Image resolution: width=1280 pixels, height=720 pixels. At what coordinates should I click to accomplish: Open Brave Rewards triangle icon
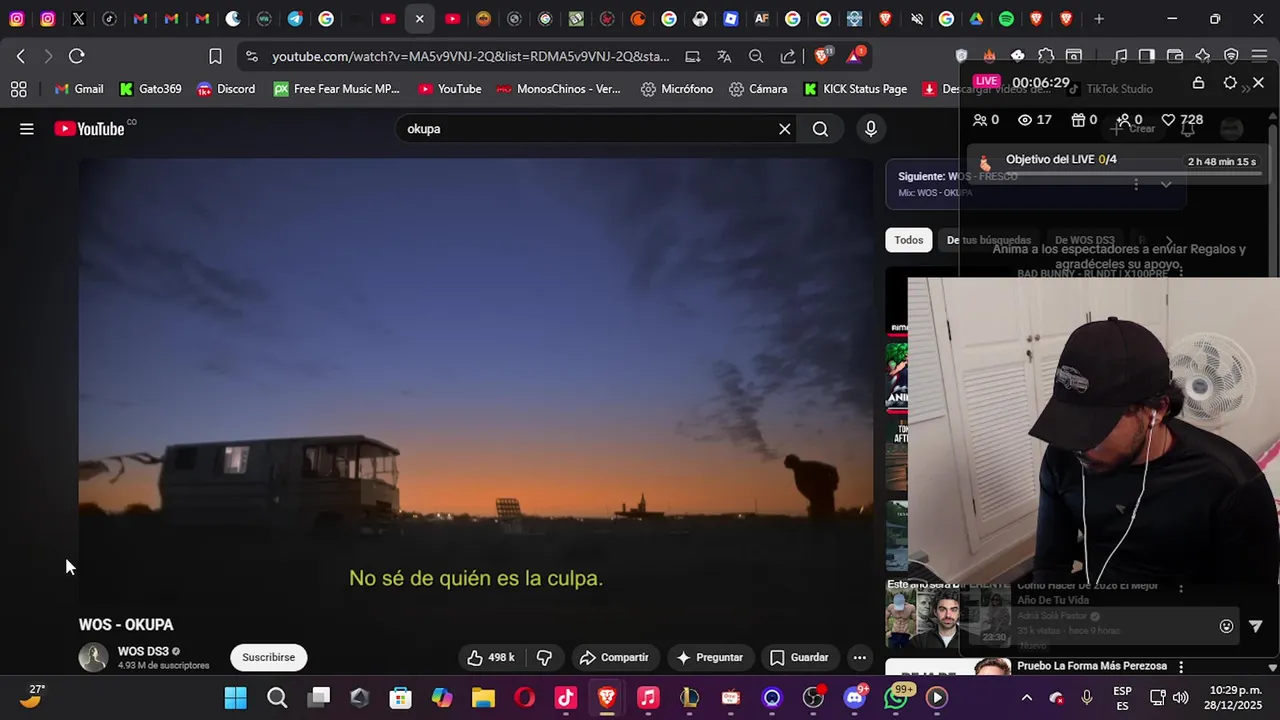[855, 55]
